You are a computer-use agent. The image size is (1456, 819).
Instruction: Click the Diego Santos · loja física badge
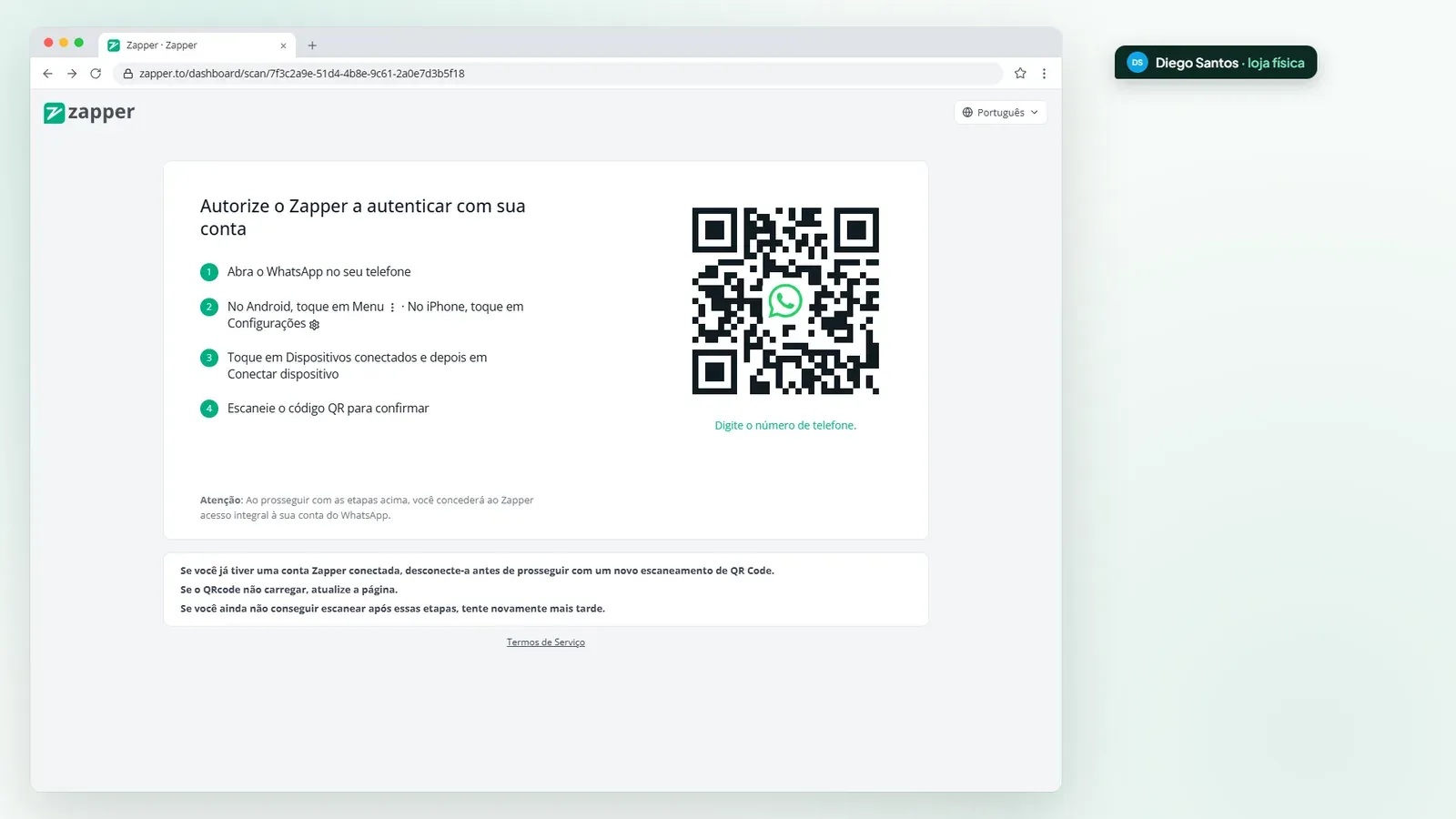[x=1216, y=63]
